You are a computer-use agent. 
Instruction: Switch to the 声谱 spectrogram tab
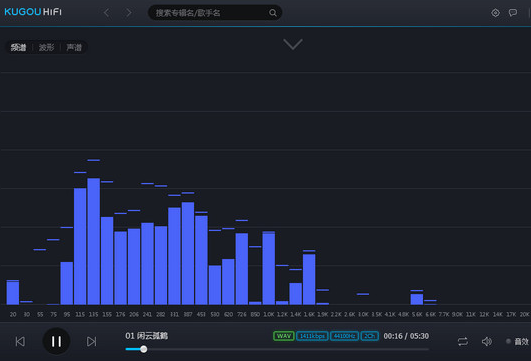pos(74,47)
